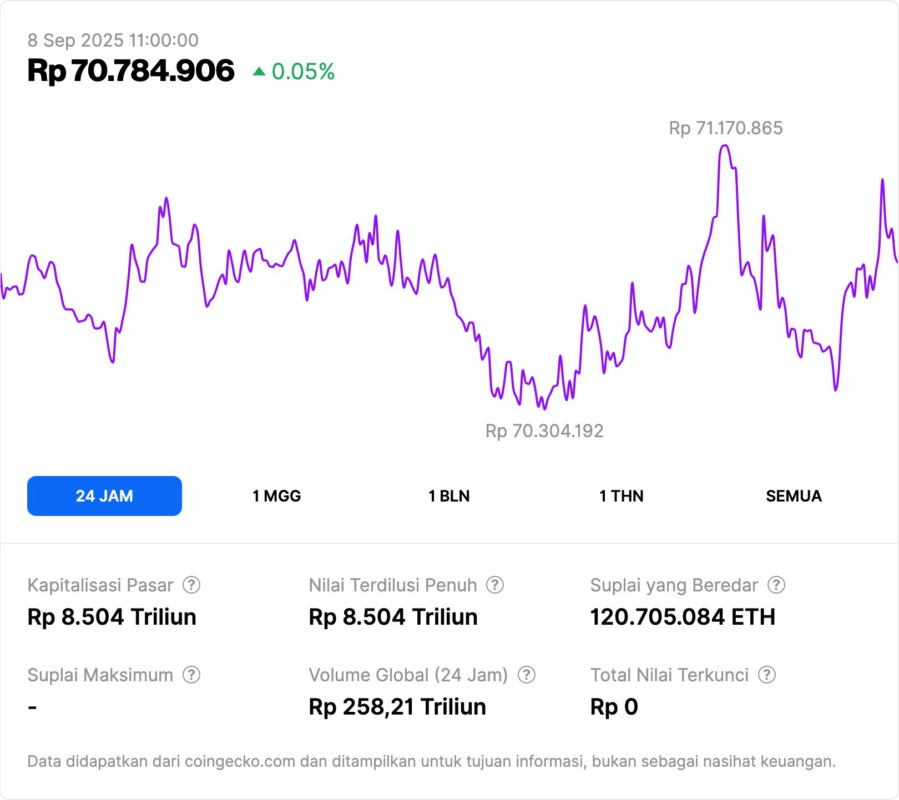The height and width of the screenshot is (800, 899).
Task: Switch chart to 1 MGG range
Action: tap(276, 496)
